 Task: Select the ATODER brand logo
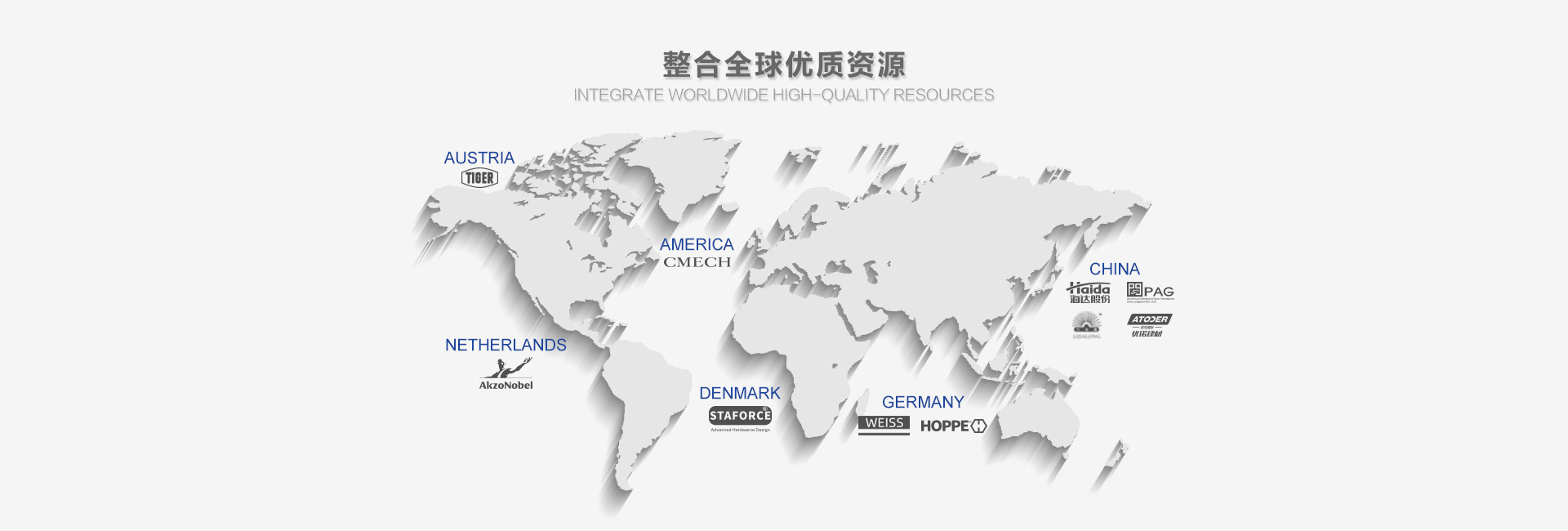click(x=1148, y=325)
